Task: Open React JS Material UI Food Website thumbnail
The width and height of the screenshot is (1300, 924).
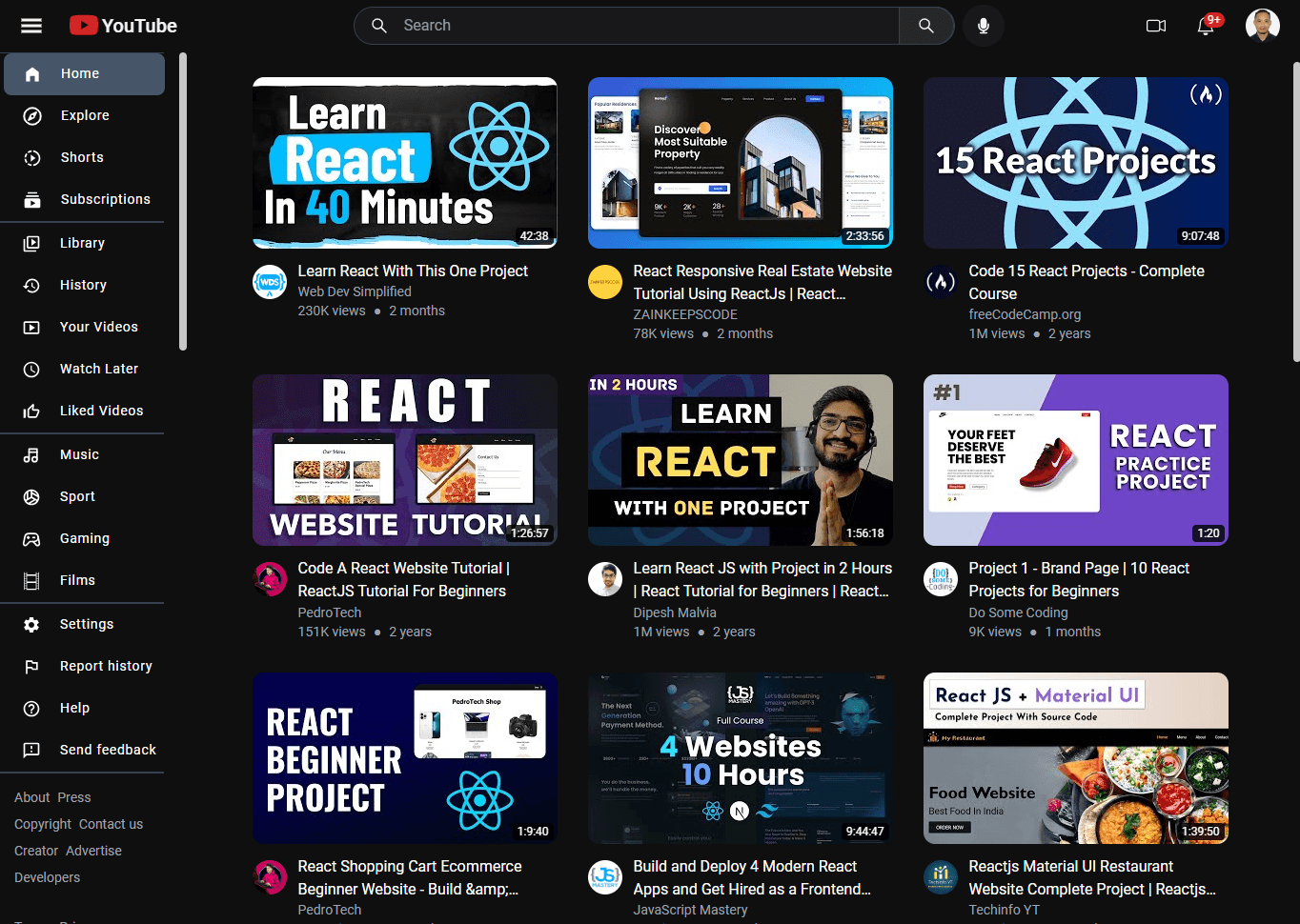Action: click(x=1076, y=758)
